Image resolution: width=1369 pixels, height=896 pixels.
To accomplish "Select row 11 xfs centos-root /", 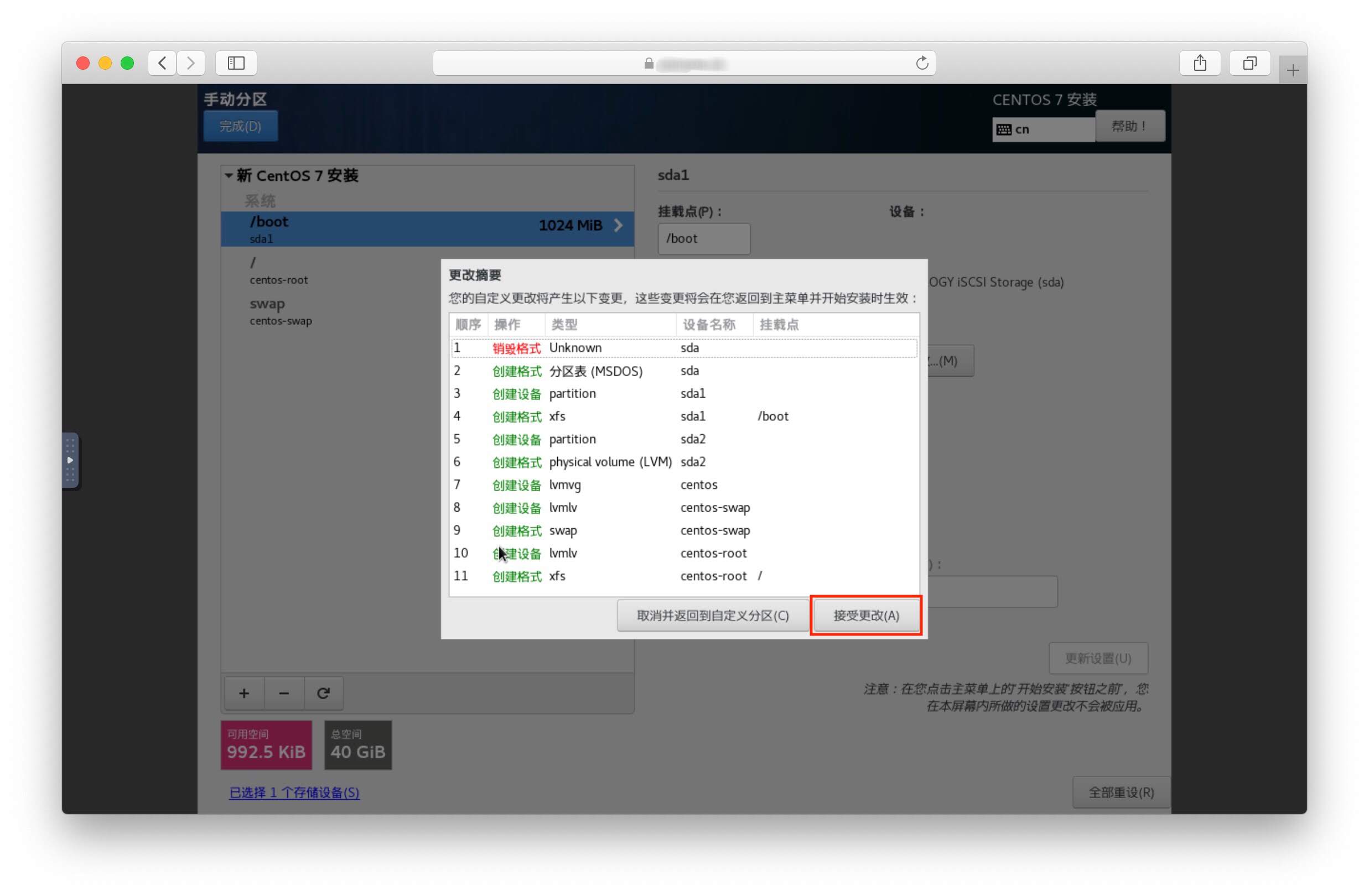I will click(684, 576).
